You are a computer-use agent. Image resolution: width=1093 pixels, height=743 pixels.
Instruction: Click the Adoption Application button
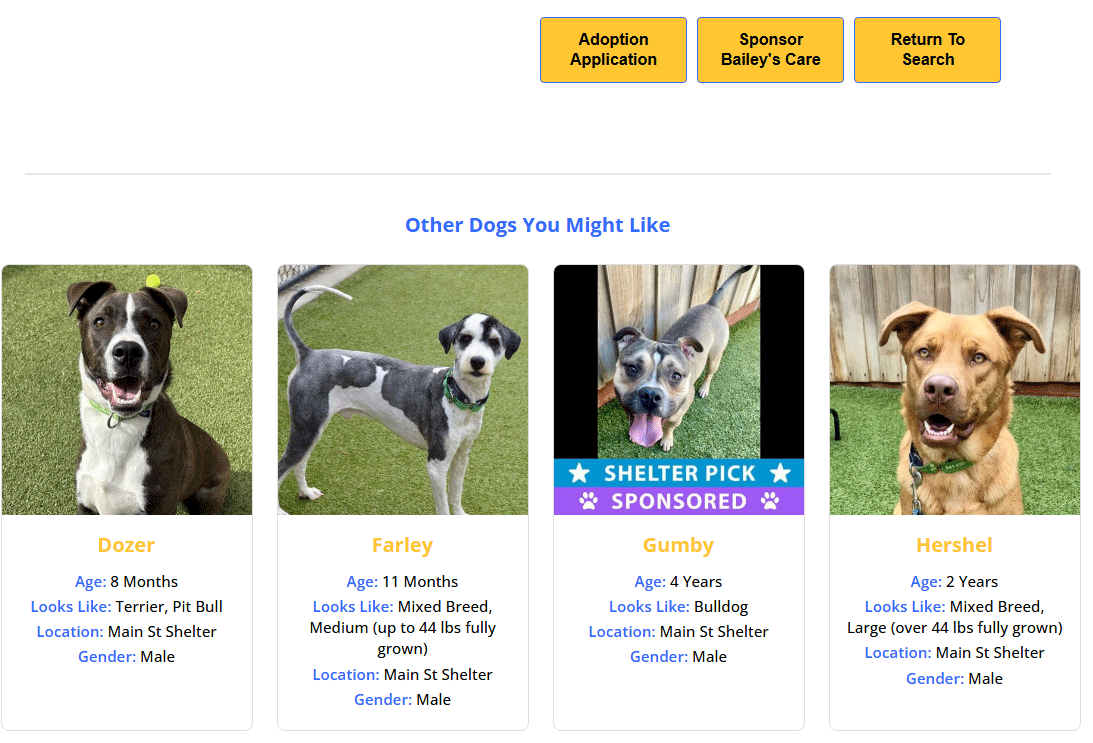point(613,50)
